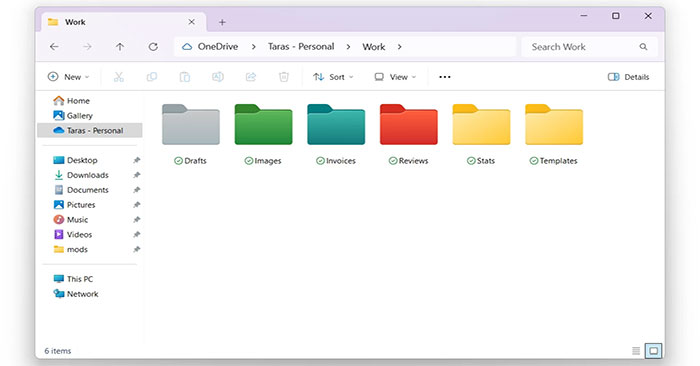Screen dimensions: 700x366
Task: Click the Cut scissors icon
Action: tap(118, 77)
